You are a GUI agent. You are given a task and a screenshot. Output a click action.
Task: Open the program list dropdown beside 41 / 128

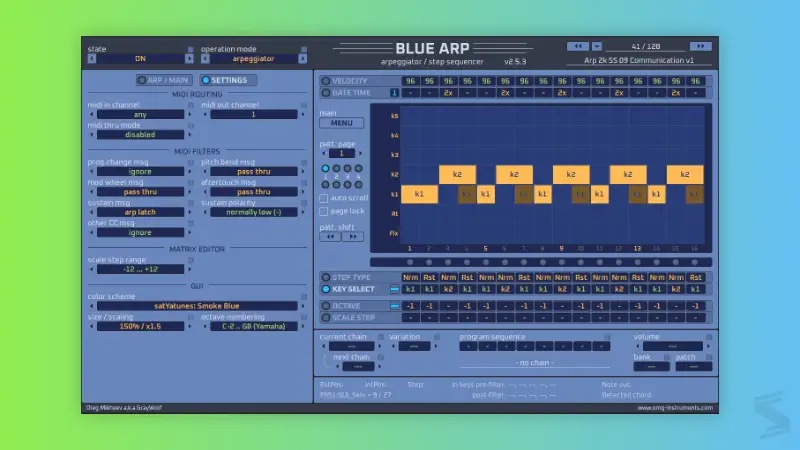pos(596,46)
